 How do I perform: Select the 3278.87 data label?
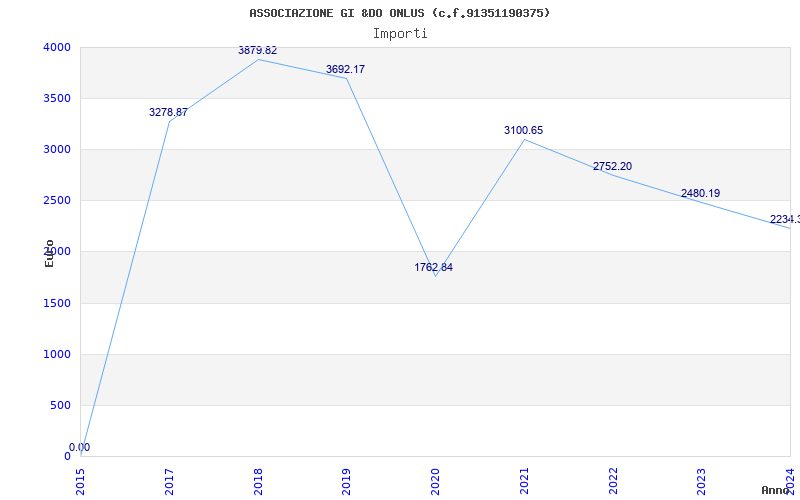(168, 112)
